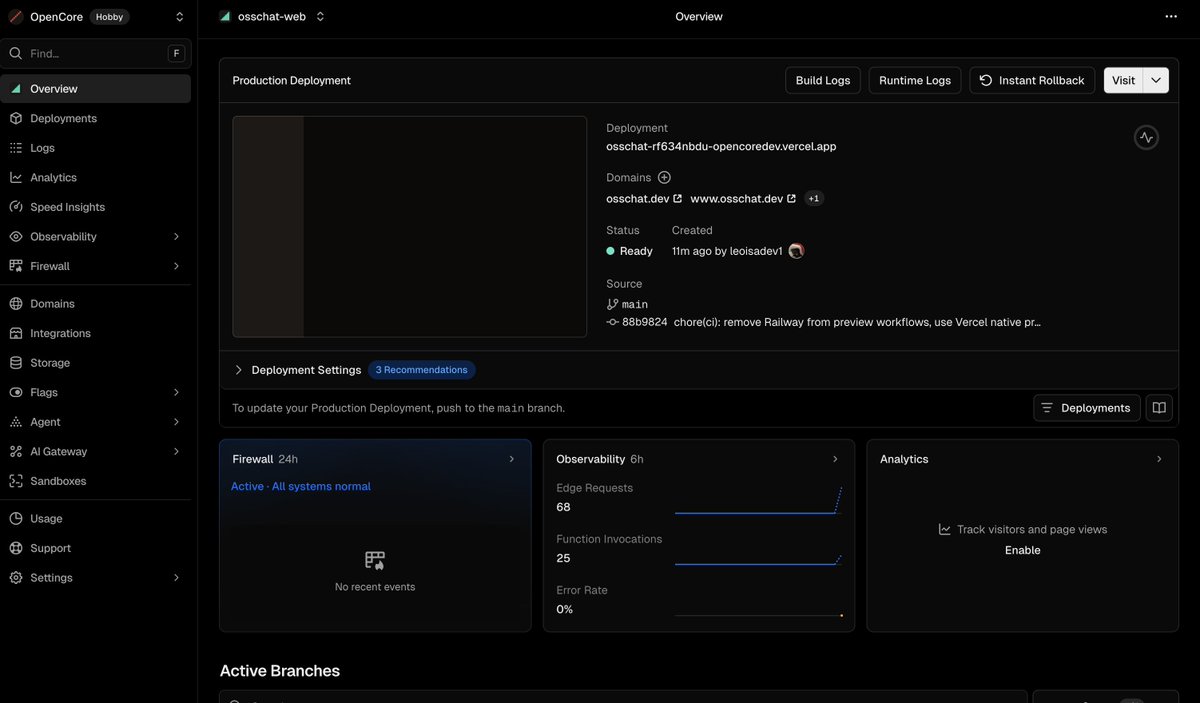Click the leoisadev1 avatar image
The width and height of the screenshot is (1200, 703).
[796, 251]
